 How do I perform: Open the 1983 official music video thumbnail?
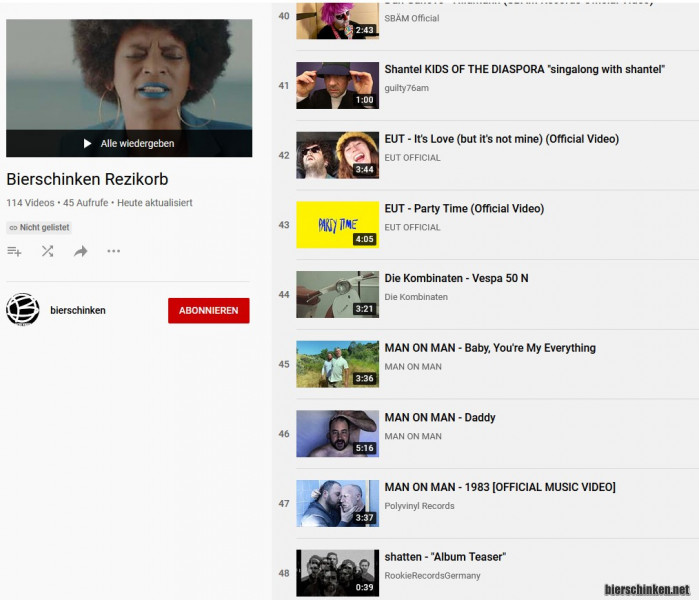point(337,503)
